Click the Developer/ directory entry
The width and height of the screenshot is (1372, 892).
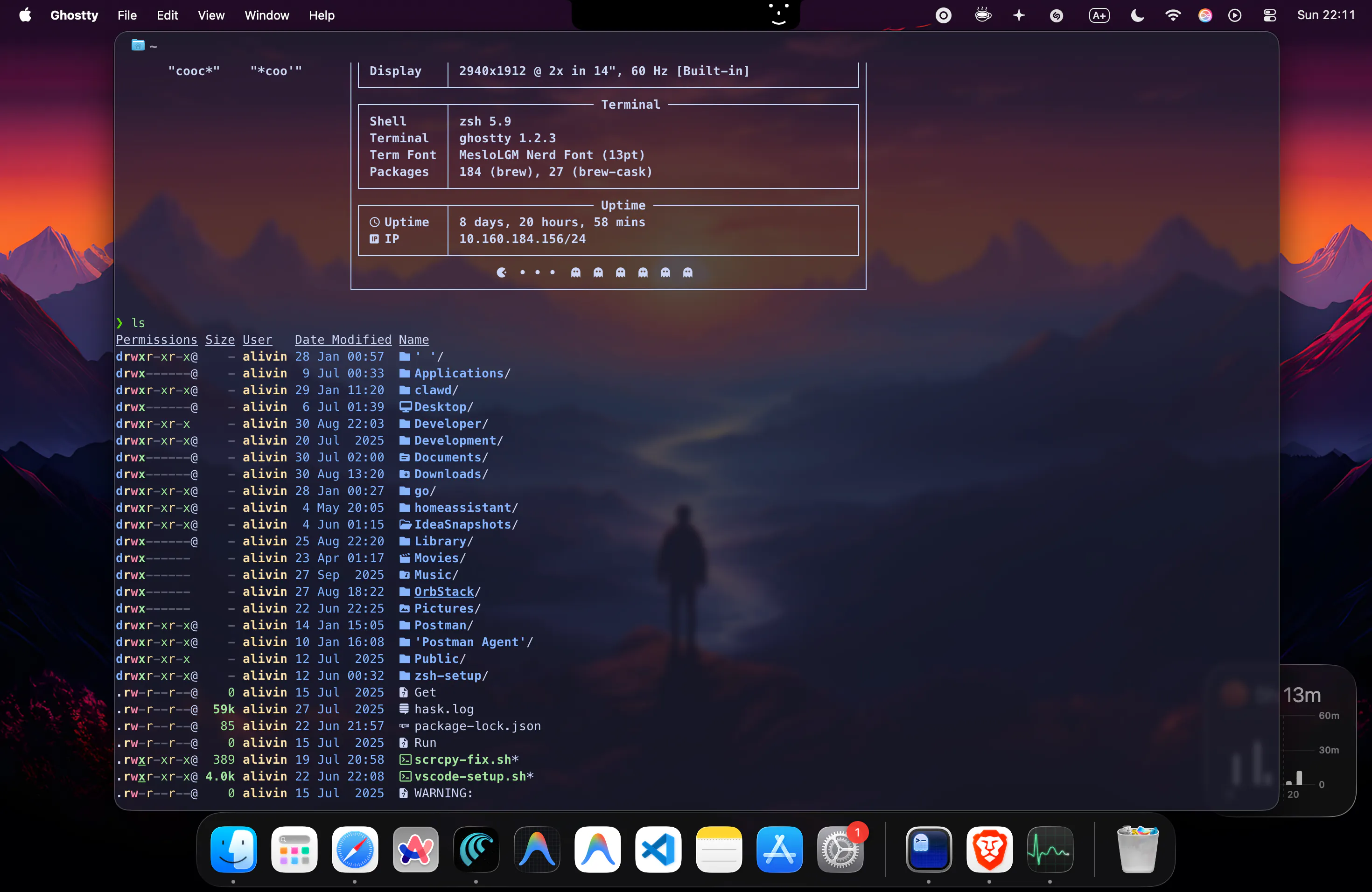click(451, 424)
